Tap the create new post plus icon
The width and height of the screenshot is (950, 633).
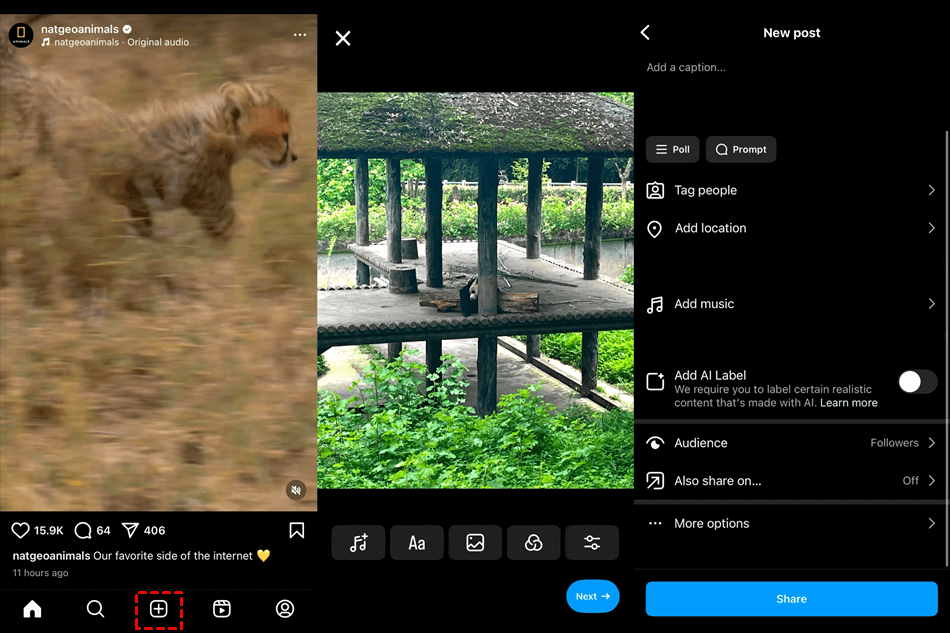pos(159,608)
